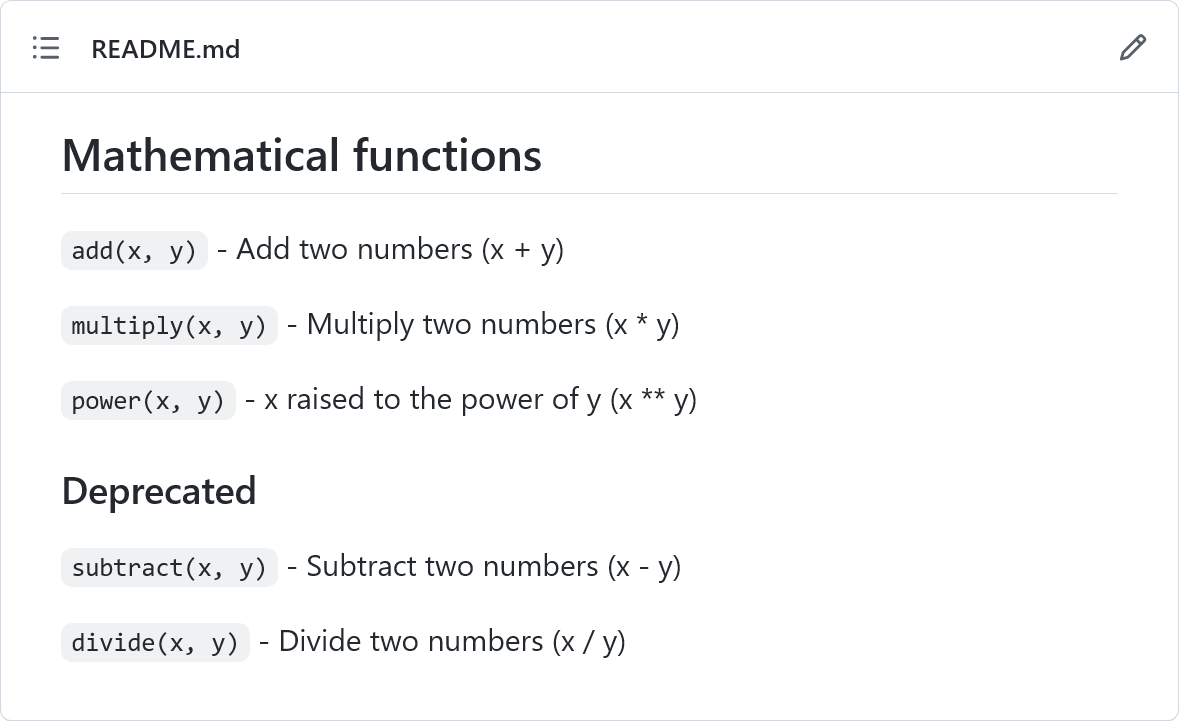
Task: Click the (x ** y) expression text
Action: pos(654,399)
